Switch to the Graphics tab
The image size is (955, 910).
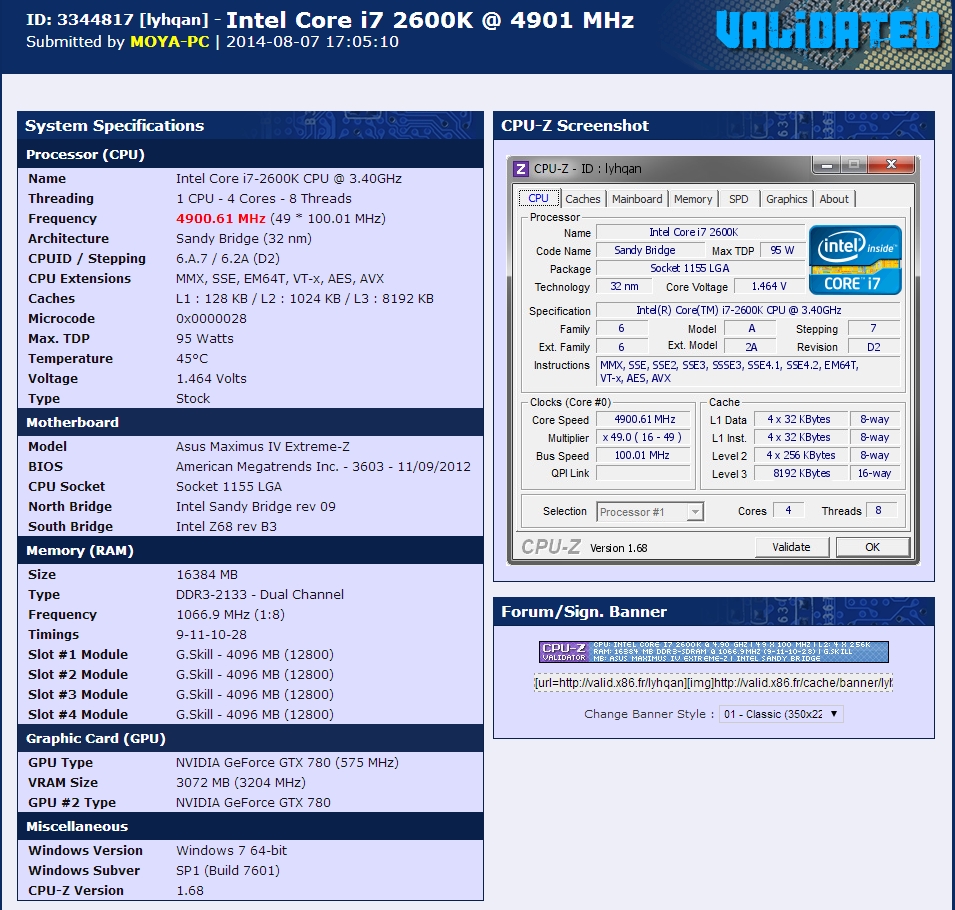(x=786, y=199)
